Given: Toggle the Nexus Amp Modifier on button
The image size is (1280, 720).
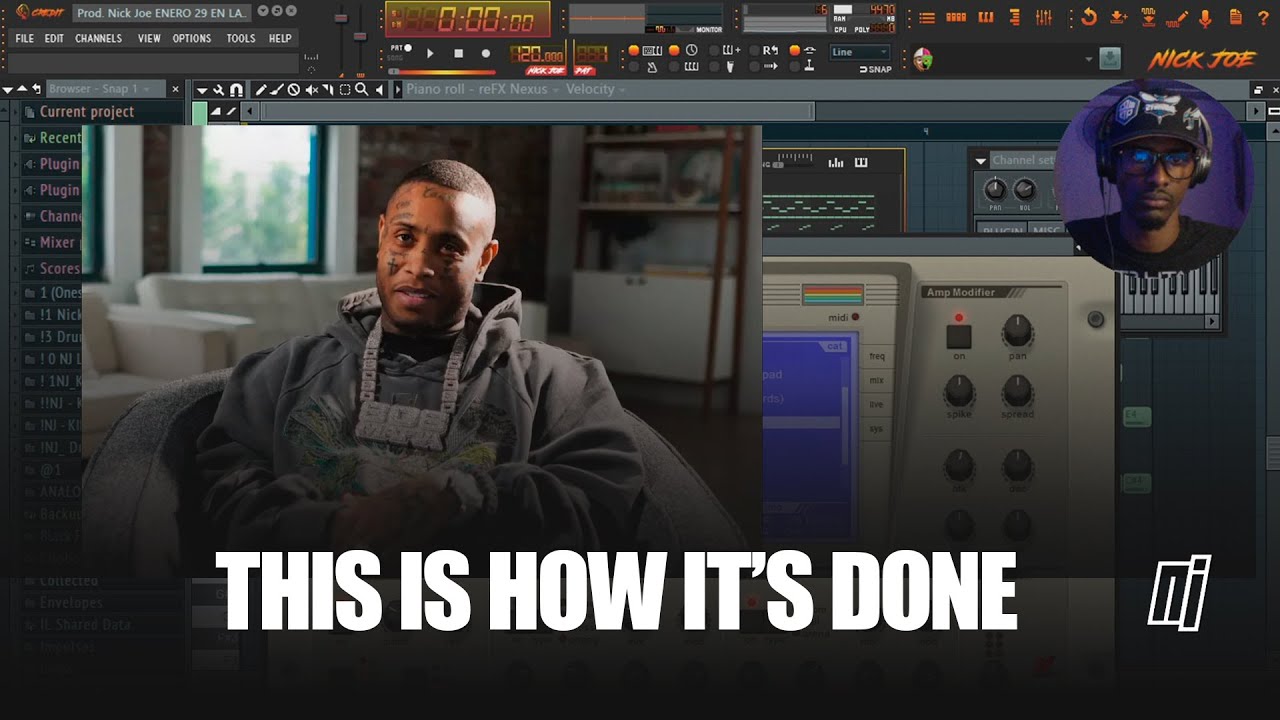Looking at the screenshot, I should [959, 337].
